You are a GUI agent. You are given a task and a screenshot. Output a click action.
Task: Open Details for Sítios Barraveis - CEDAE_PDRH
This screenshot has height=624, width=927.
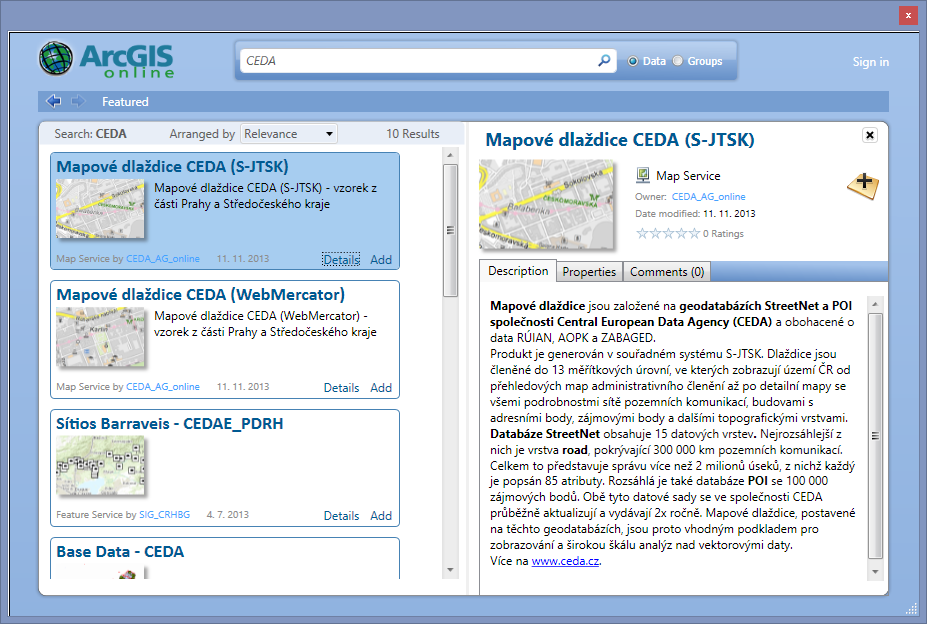pos(341,516)
